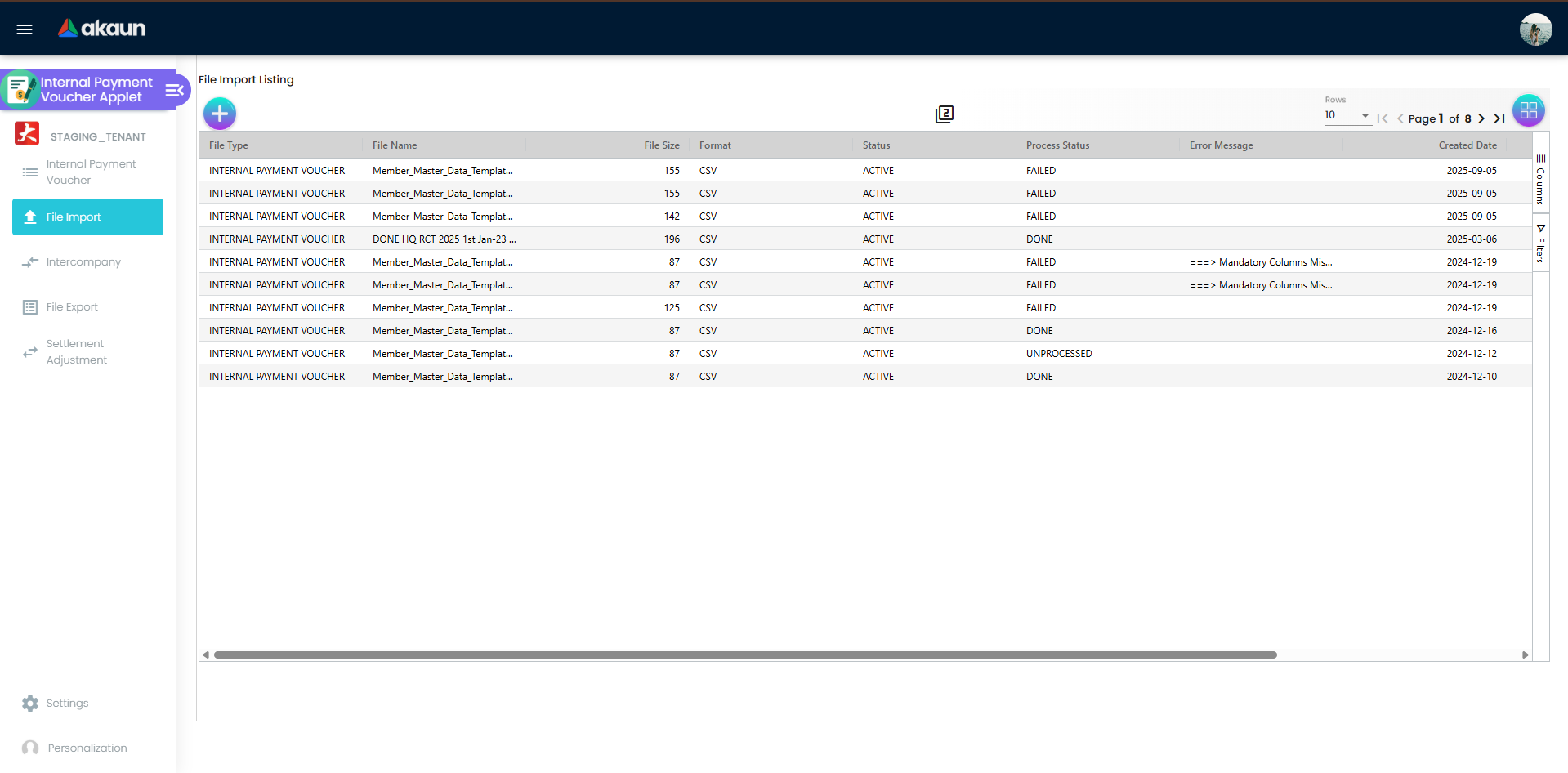Open the user profile avatar menu
1568x773 pixels.
pos(1534,29)
